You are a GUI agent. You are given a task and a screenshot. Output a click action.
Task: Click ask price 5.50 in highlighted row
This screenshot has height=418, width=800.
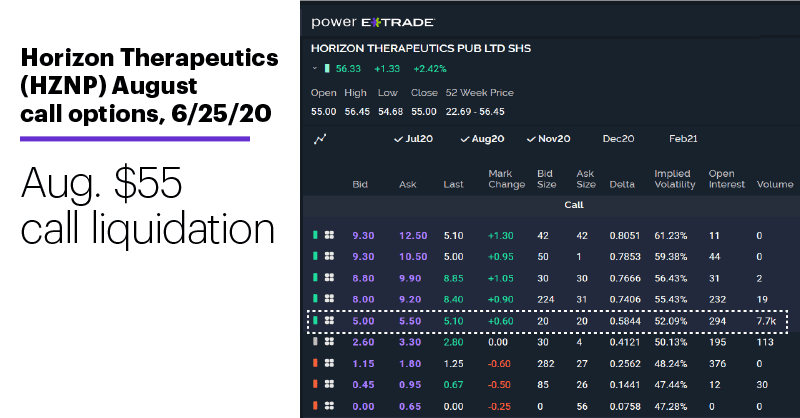click(x=410, y=321)
